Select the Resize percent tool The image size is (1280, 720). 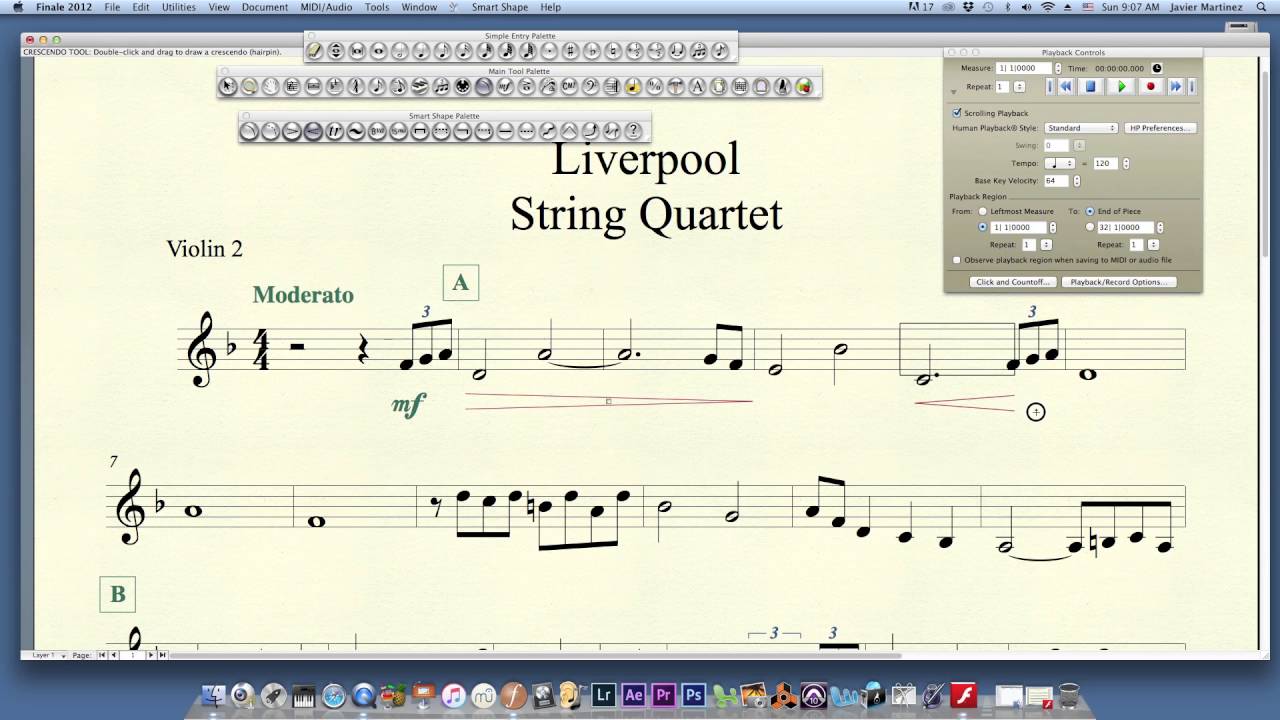point(654,87)
